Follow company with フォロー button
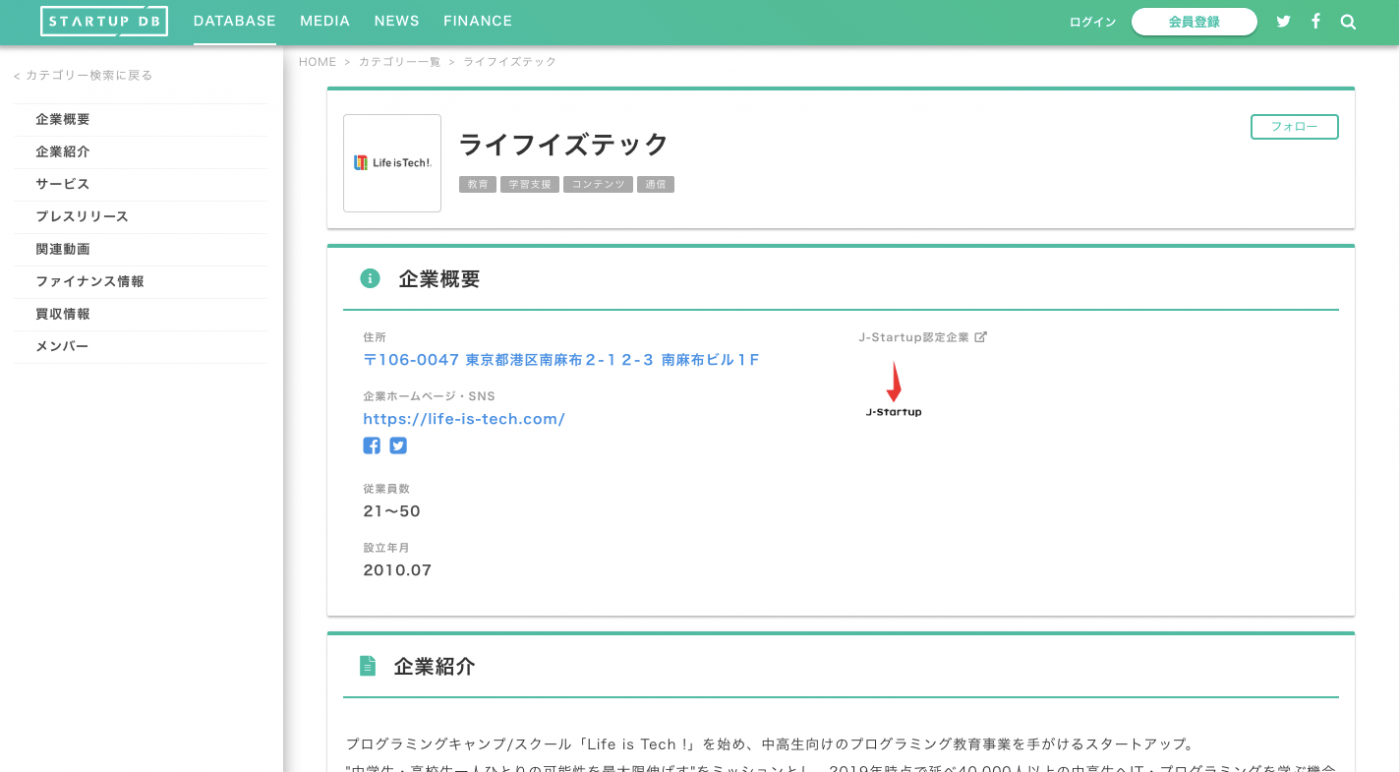Viewport: 1400px width, 772px height. tap(1294, 127)
